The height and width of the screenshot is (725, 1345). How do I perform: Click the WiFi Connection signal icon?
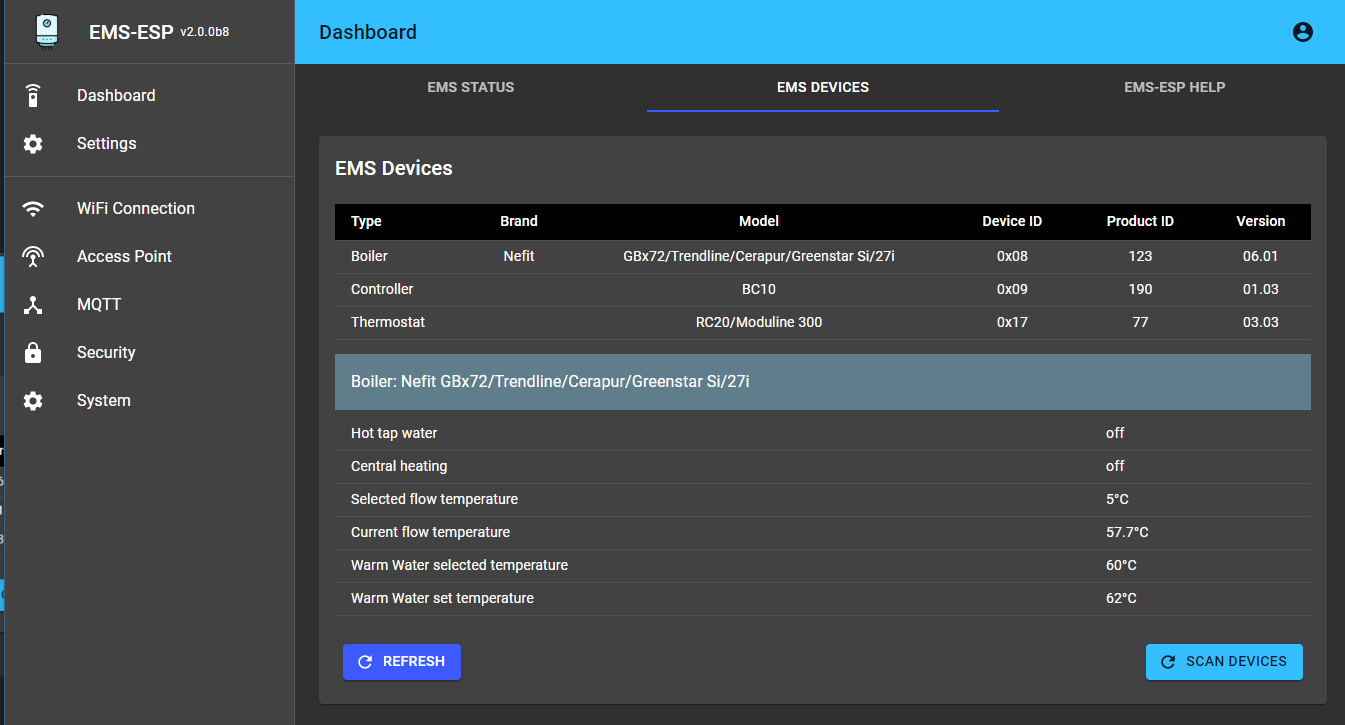33,209
